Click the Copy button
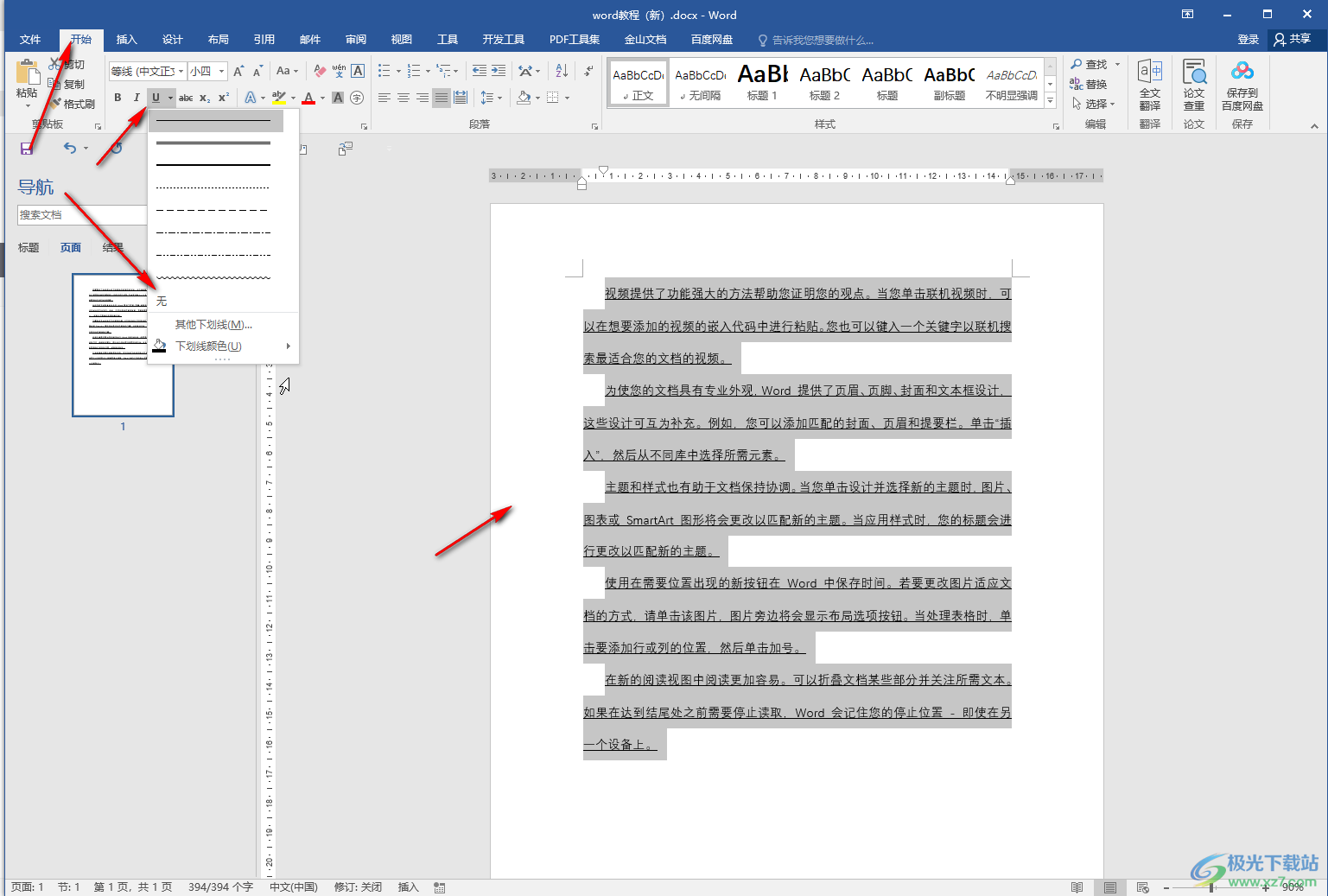Screen dimensions: 1328x896 [67, 84]
